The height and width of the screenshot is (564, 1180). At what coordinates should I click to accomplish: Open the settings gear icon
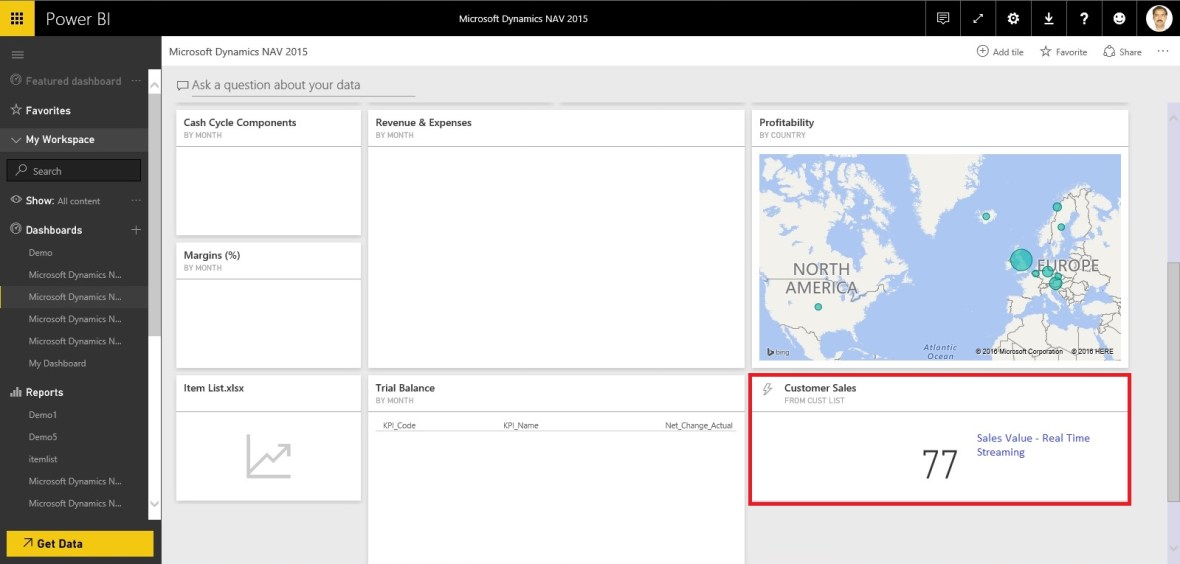point(1013,18)
